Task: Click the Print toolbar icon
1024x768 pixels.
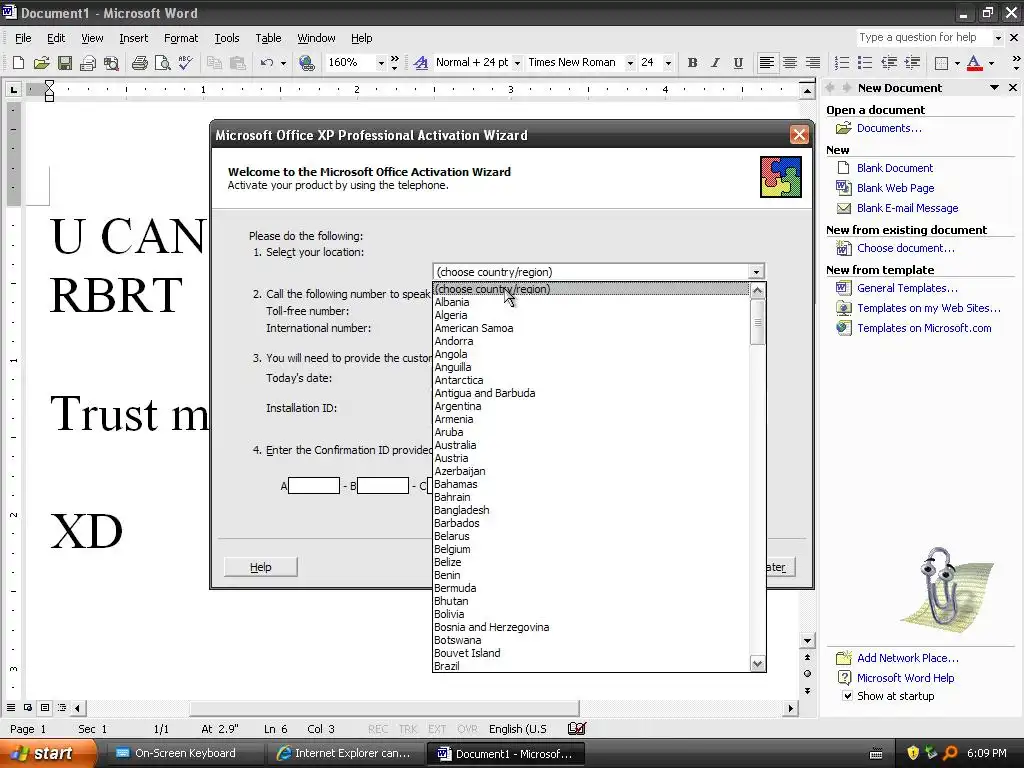Action: (x=140, y=63)
